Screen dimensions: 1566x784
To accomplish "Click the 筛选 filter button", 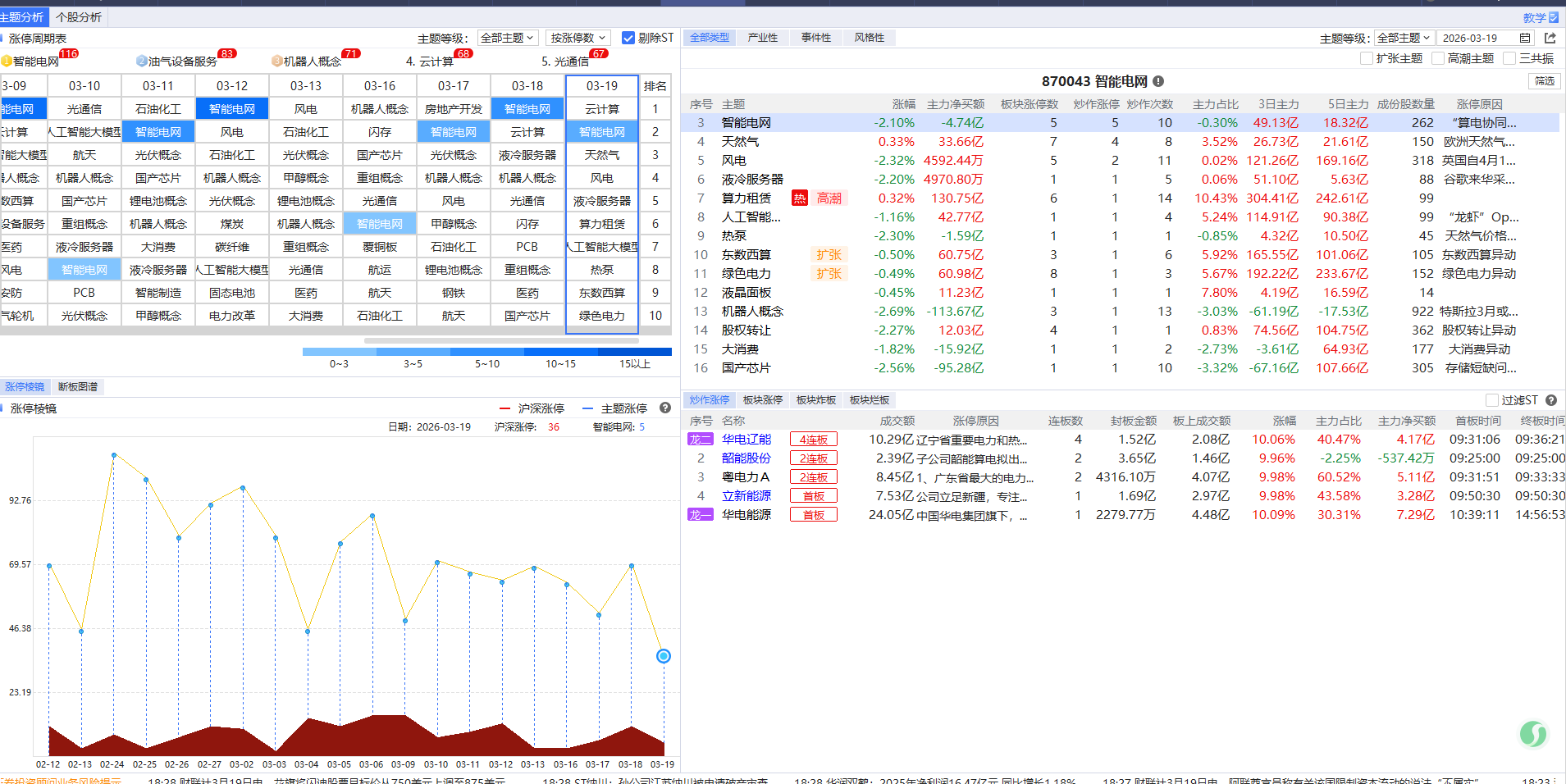I will point(1545,81).
